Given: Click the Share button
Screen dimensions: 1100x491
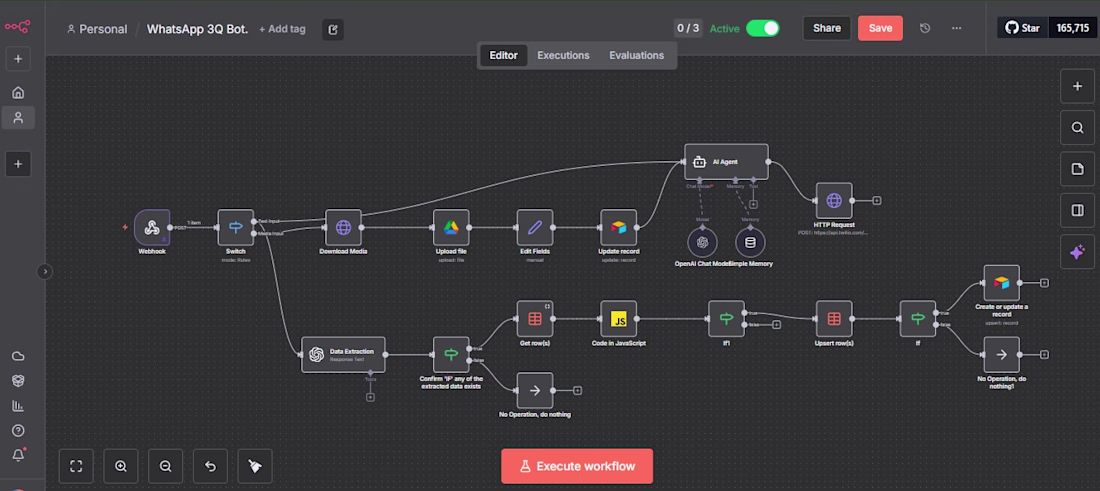Looking at the screenshot, I should pyautogui.click(x=827, y=28).
